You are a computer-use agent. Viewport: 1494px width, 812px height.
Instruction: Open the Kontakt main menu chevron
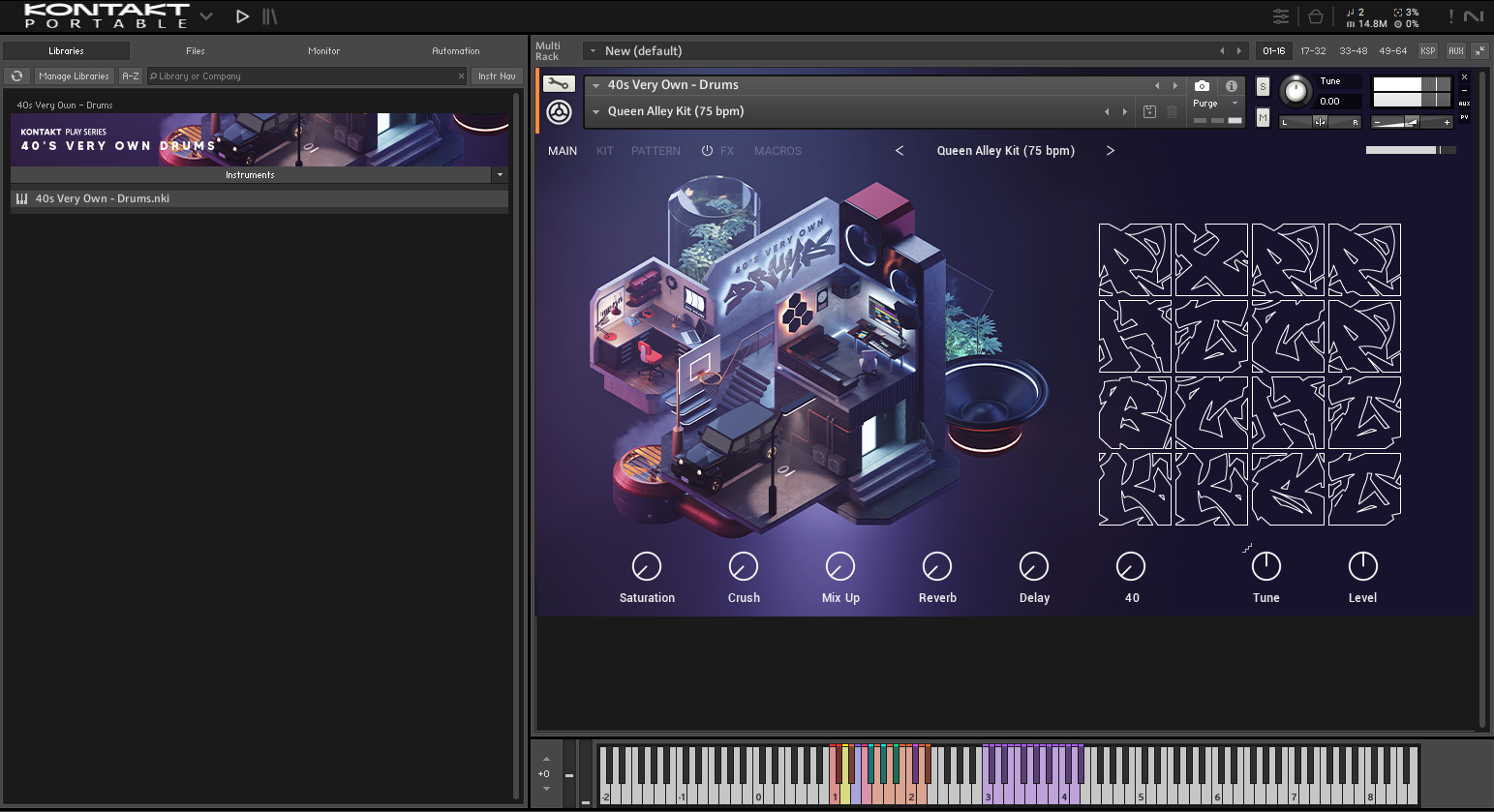pyautogui.click(x=206, y=16)
